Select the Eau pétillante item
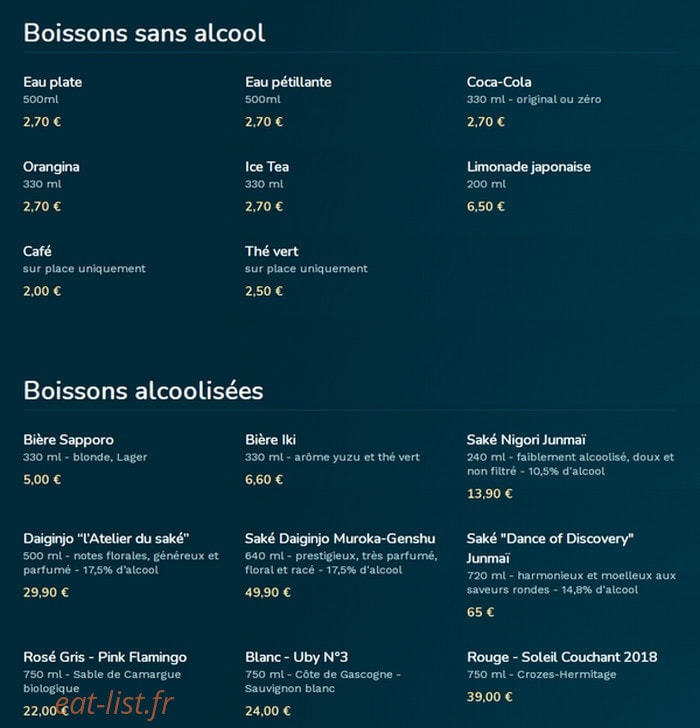This screenshot has height=728, width=700. (x=288, y=83)
